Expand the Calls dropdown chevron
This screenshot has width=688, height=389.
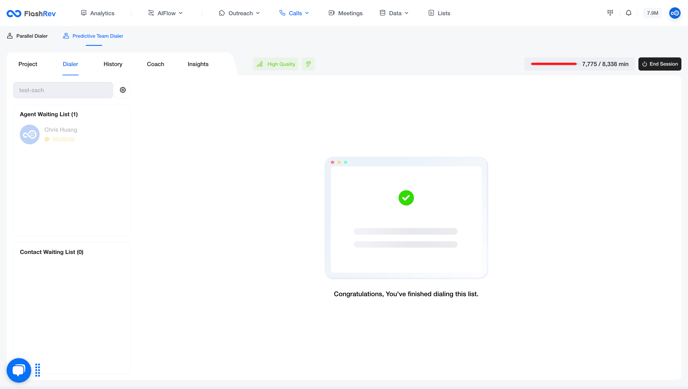[307, 13]
